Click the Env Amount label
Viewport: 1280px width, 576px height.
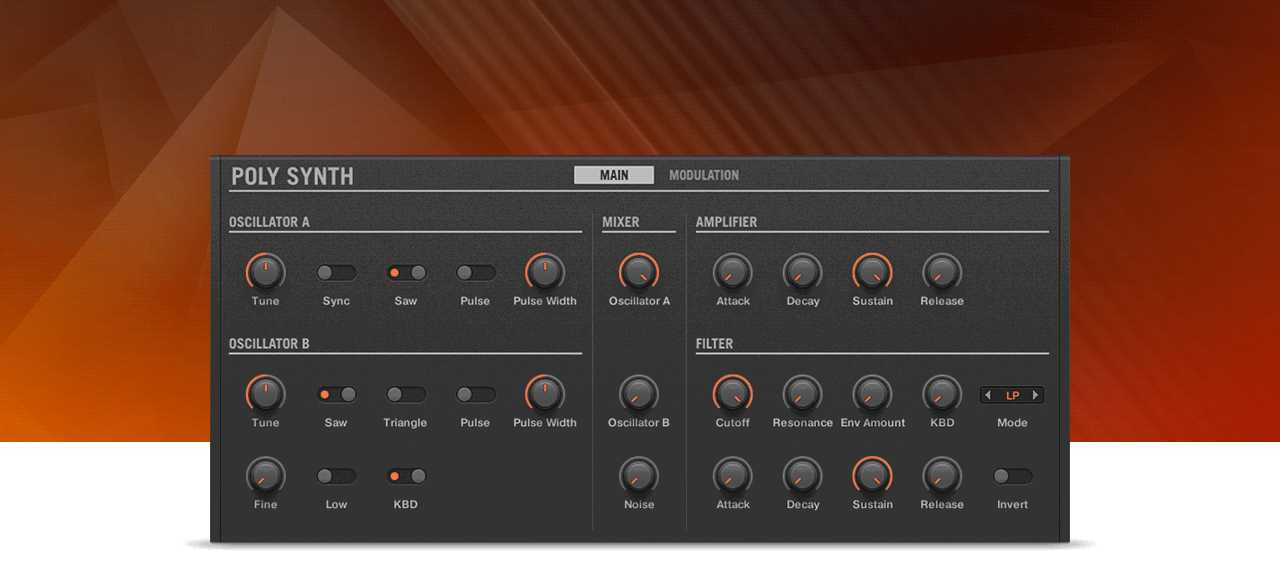[x=873, y=423]
